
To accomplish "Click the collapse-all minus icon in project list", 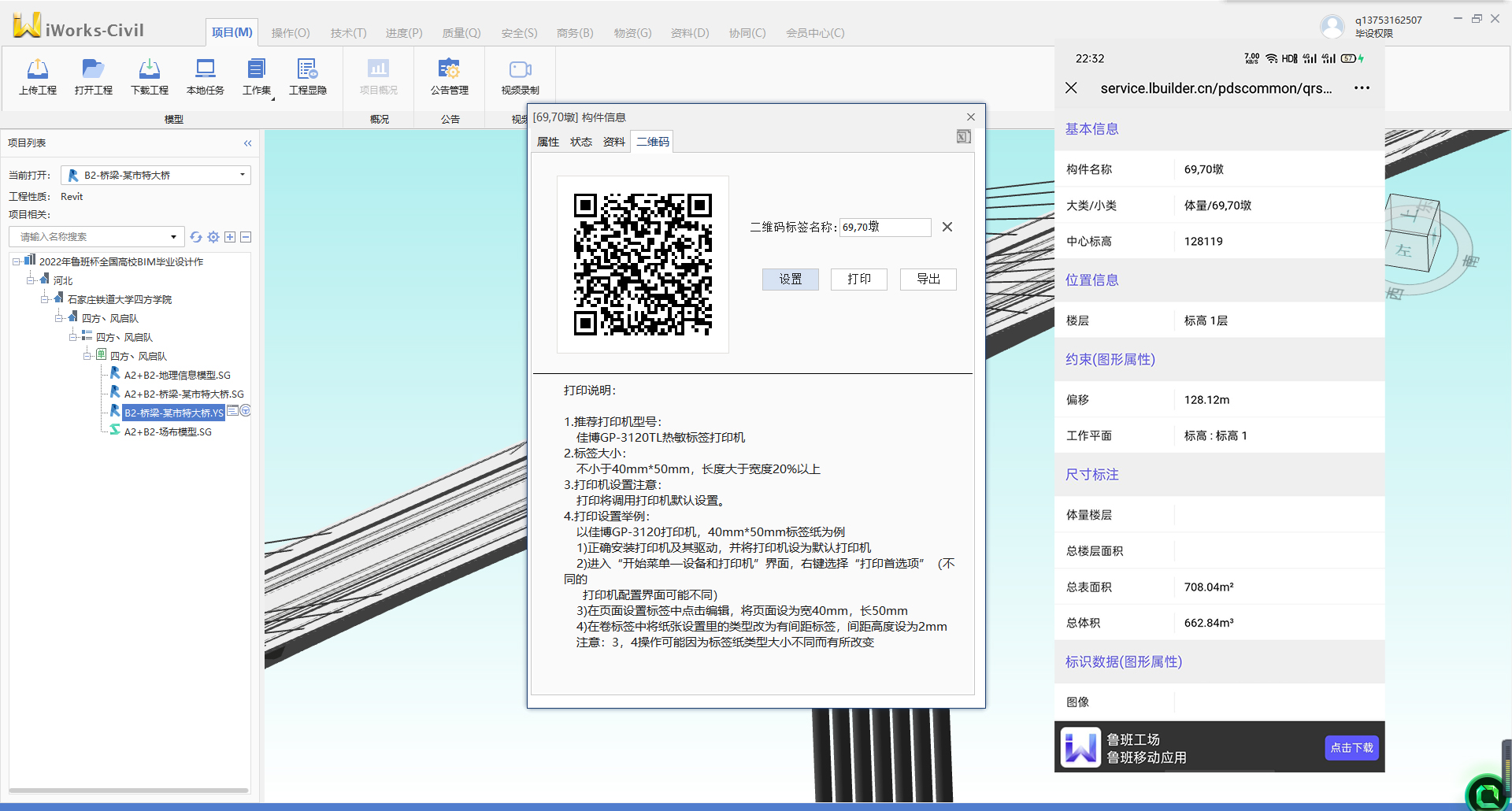I will [246, 237].
